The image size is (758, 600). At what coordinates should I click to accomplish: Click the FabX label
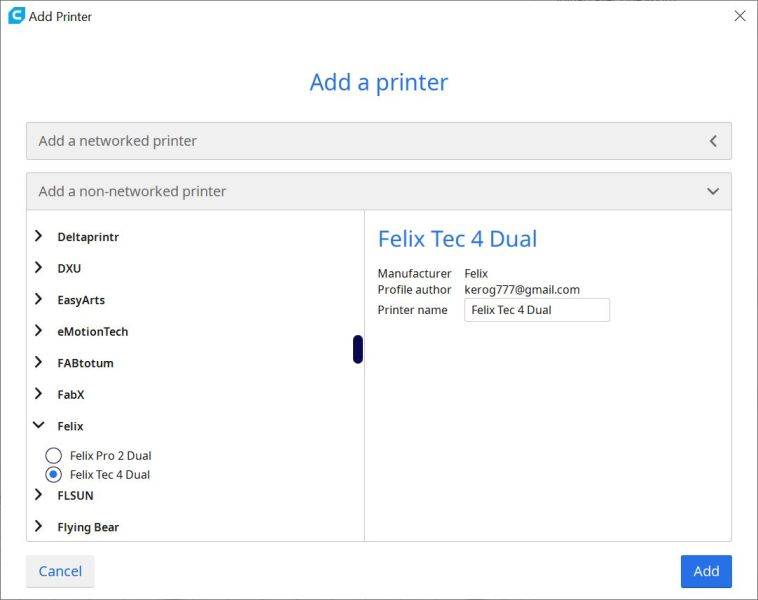click(71, 395)
